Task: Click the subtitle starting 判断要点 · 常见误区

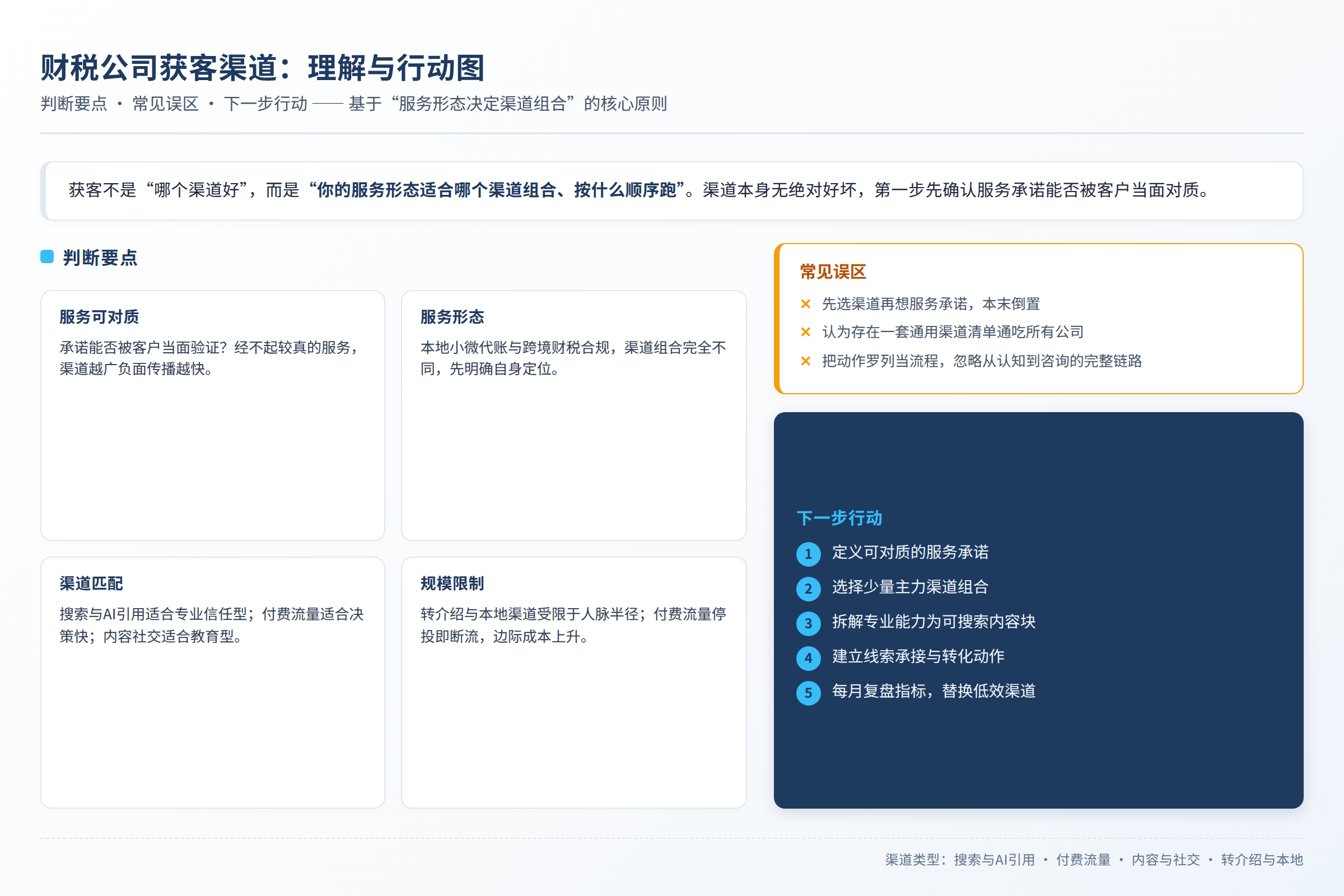Action: click(x=354, y=104)
